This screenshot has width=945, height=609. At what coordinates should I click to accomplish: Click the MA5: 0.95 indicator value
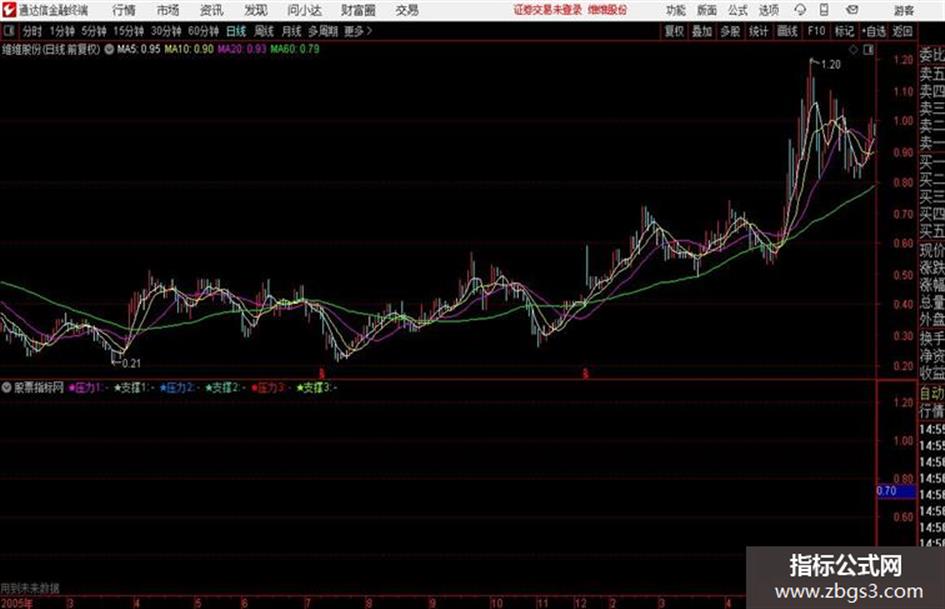pos(139,49)
